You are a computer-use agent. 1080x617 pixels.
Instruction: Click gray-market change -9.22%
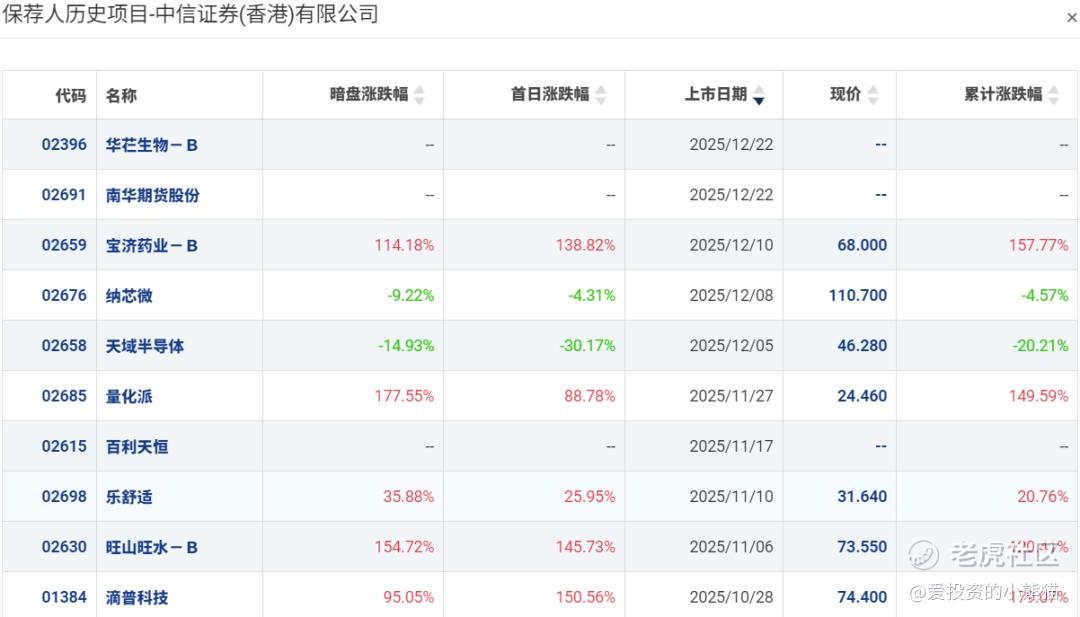click(x=411, y=295)
